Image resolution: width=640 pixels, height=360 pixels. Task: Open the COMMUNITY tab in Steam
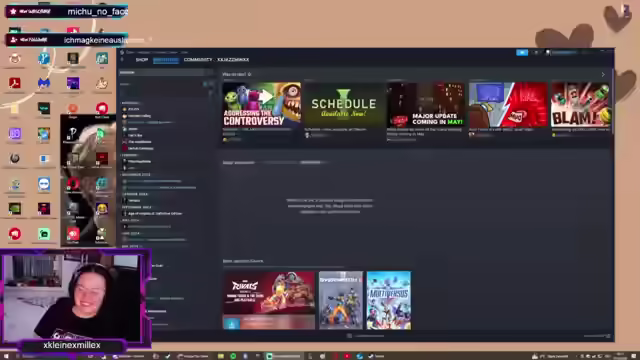[x=198, y=60]
